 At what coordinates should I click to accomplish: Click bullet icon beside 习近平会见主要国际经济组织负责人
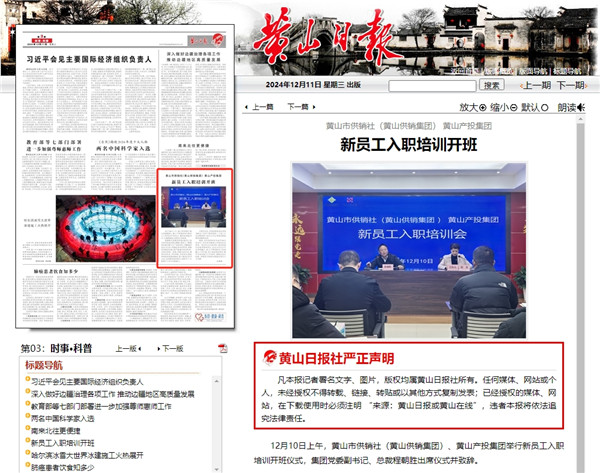click(28, 379)
